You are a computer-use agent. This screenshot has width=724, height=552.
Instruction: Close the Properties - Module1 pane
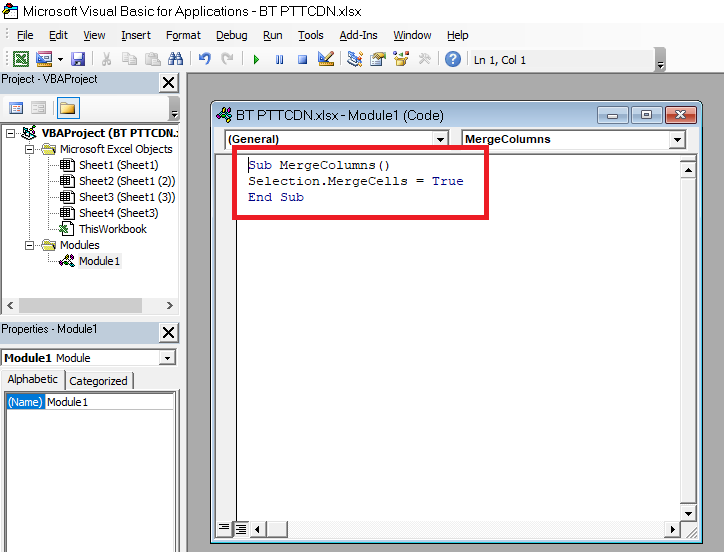[x=169, y=332]
